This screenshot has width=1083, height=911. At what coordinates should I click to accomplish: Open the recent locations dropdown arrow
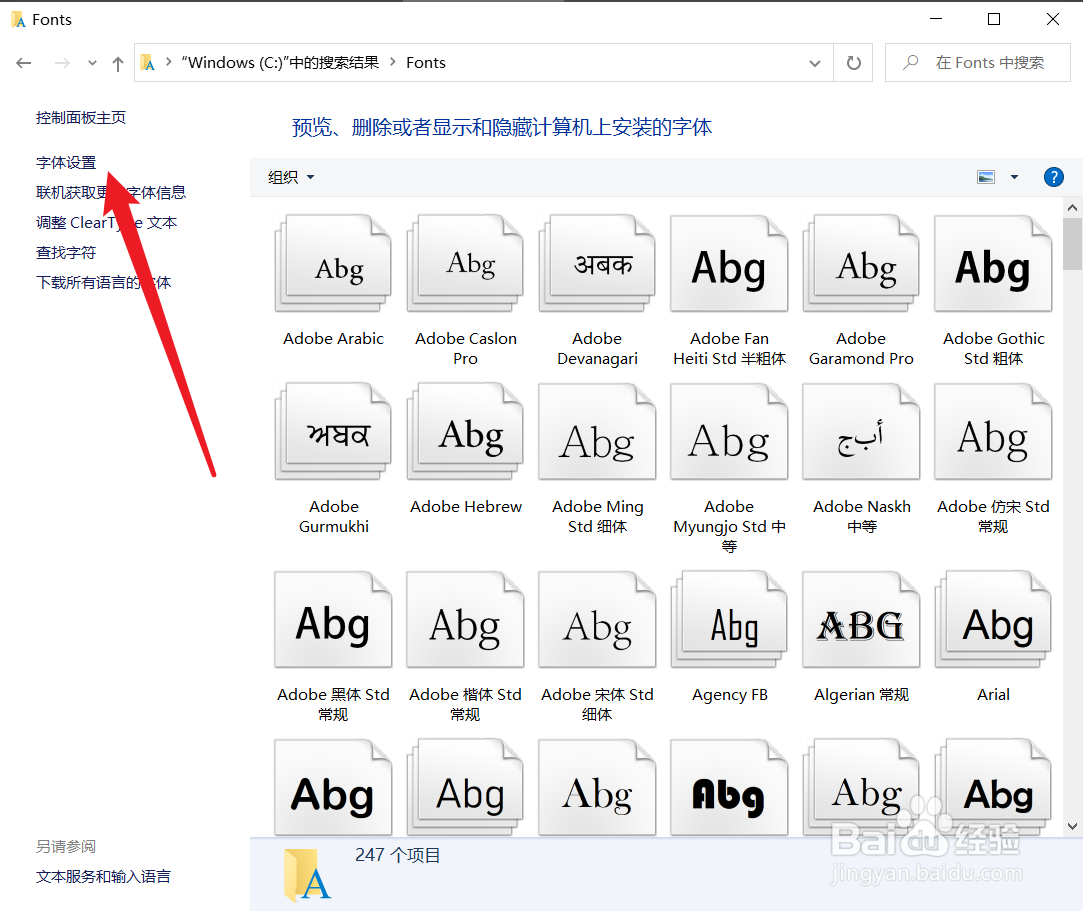[x=92, y=64]
